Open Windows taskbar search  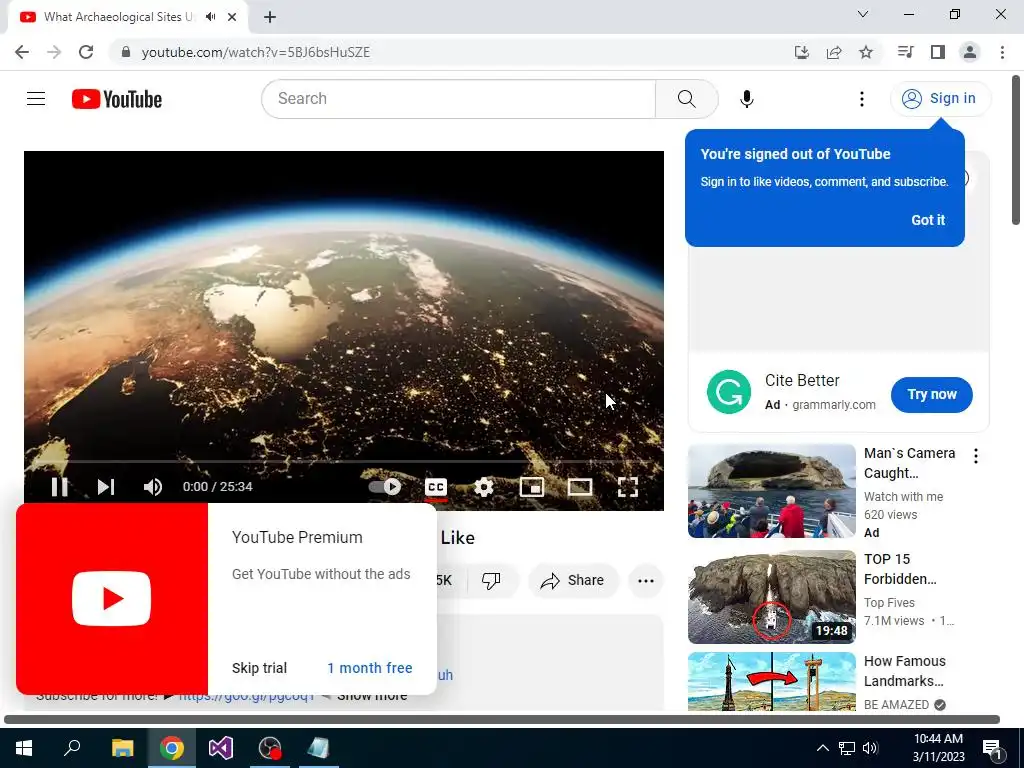coord(72,748)
